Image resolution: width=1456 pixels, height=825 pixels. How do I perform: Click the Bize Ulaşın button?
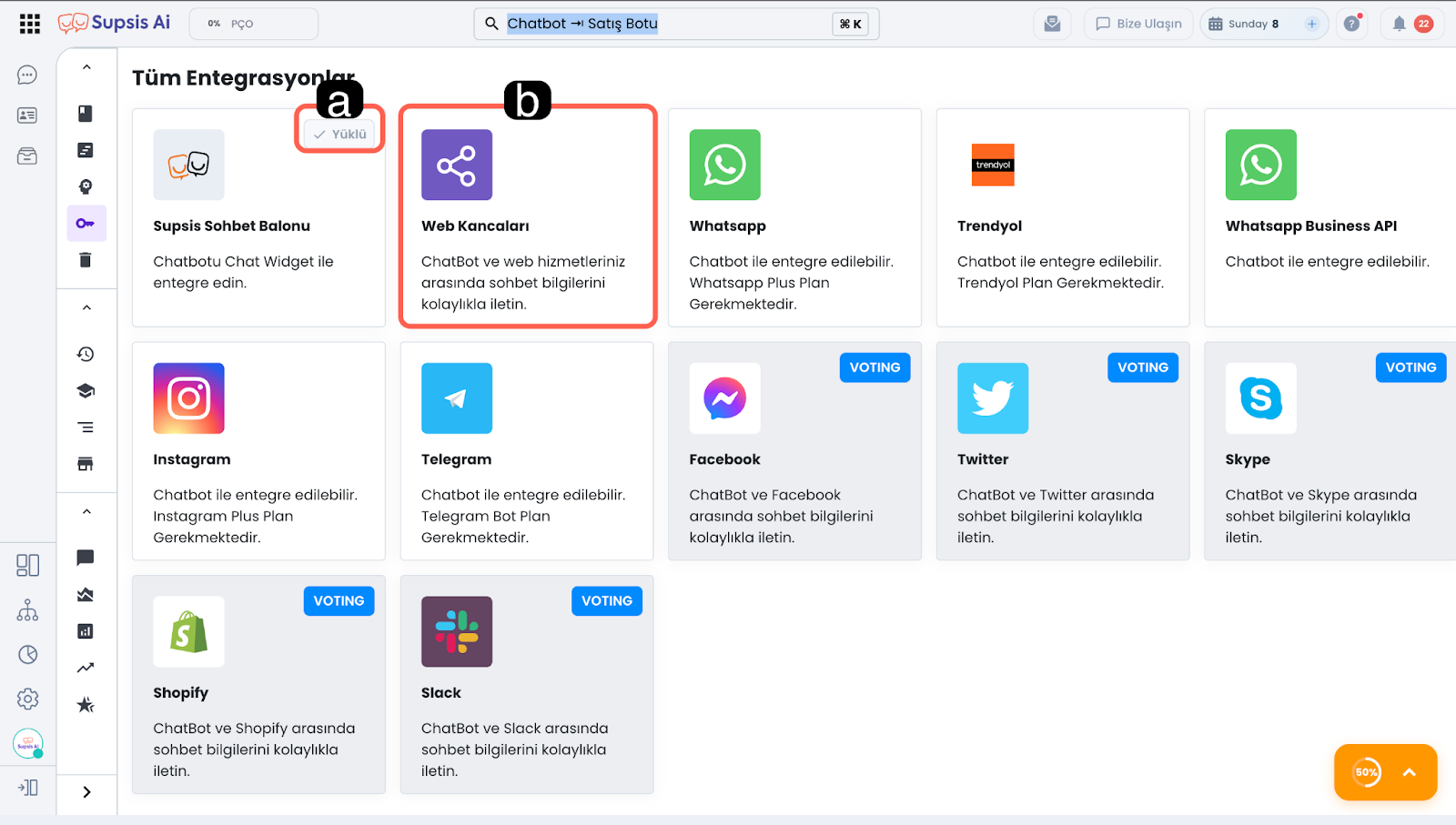pyautogui.click(x=1138, y=24)
